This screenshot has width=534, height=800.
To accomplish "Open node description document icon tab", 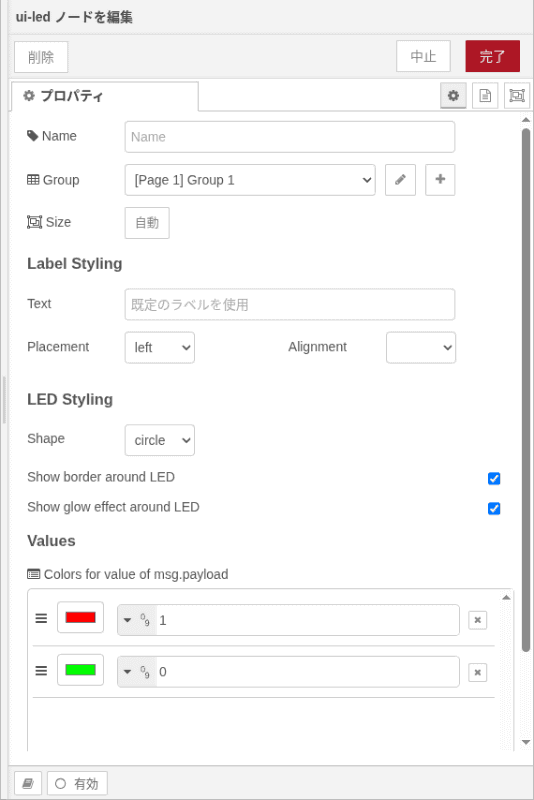I will pos(485,95).
